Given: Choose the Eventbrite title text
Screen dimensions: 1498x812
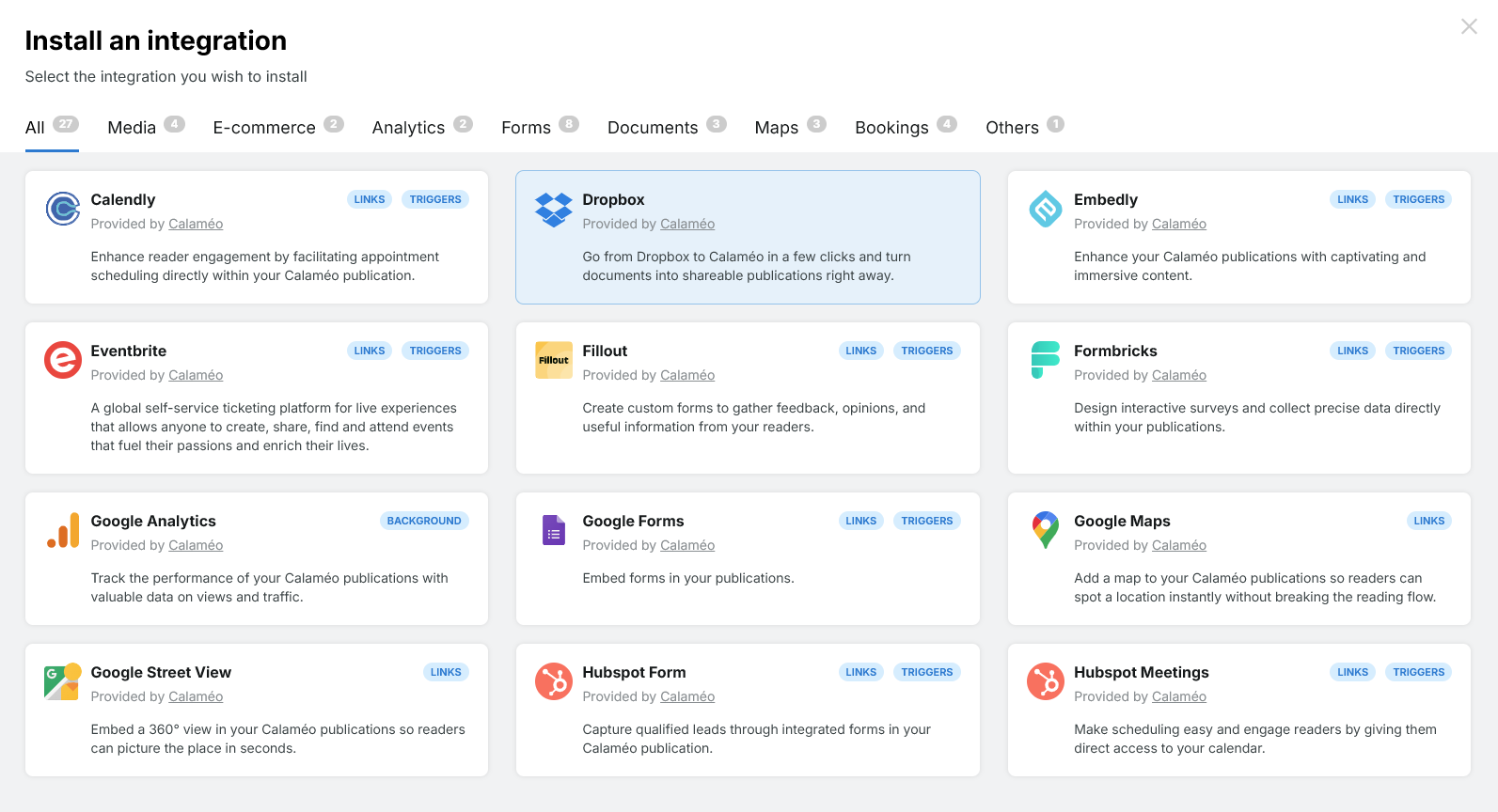Looking at the screenshot, I should click(129, 351).
